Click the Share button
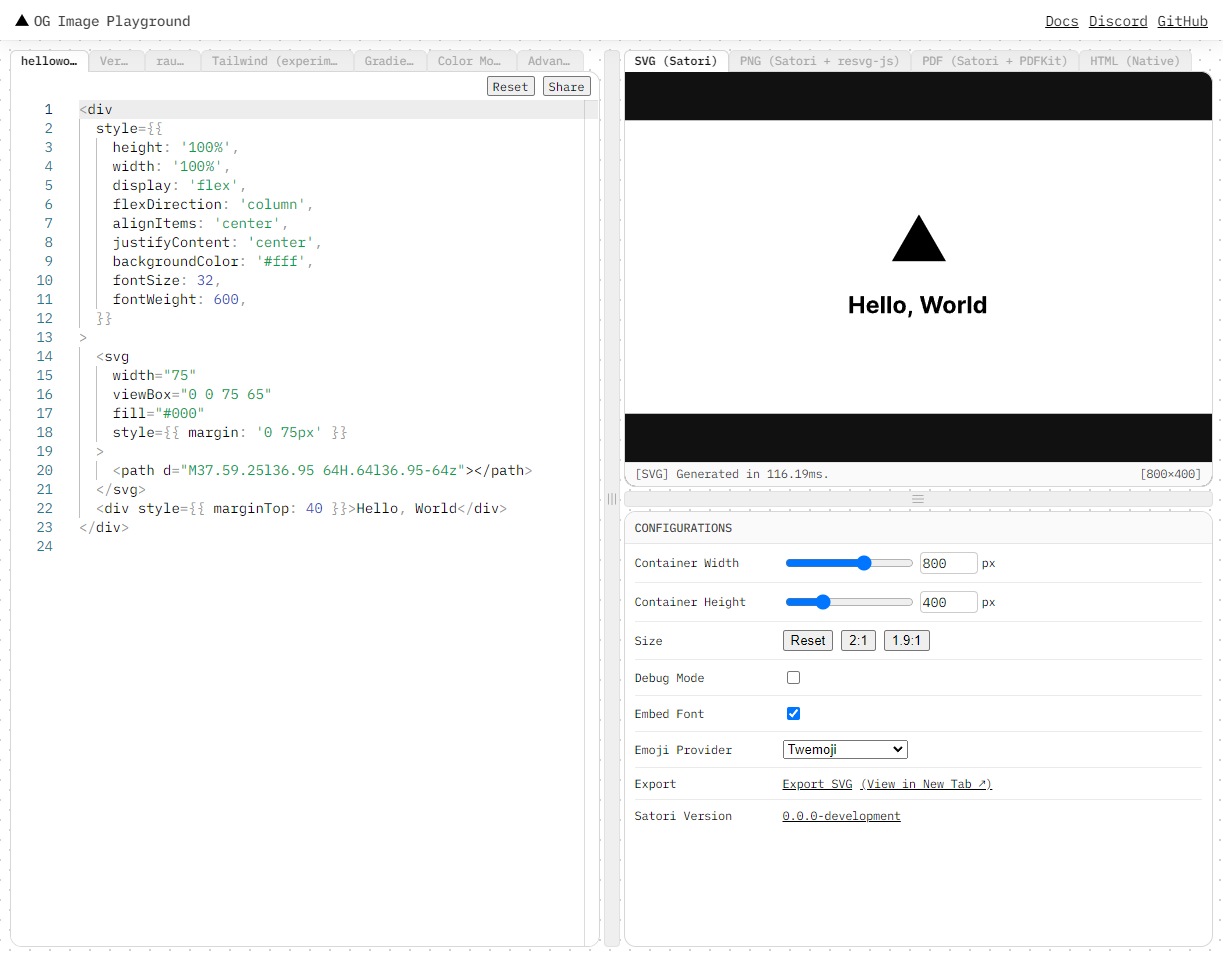 [566, 87]
